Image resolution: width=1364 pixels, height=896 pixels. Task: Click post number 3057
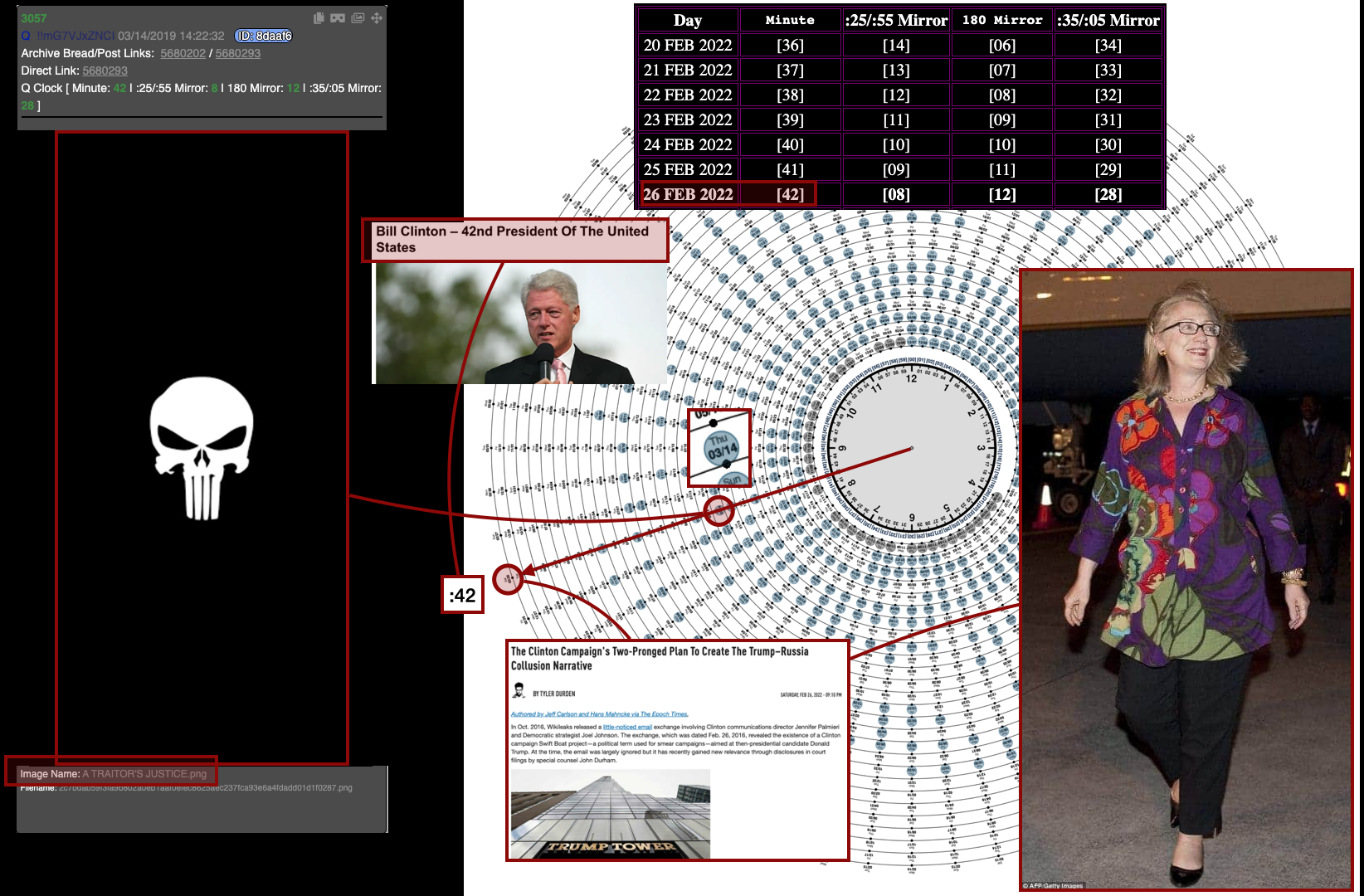(x=34, y=18)
